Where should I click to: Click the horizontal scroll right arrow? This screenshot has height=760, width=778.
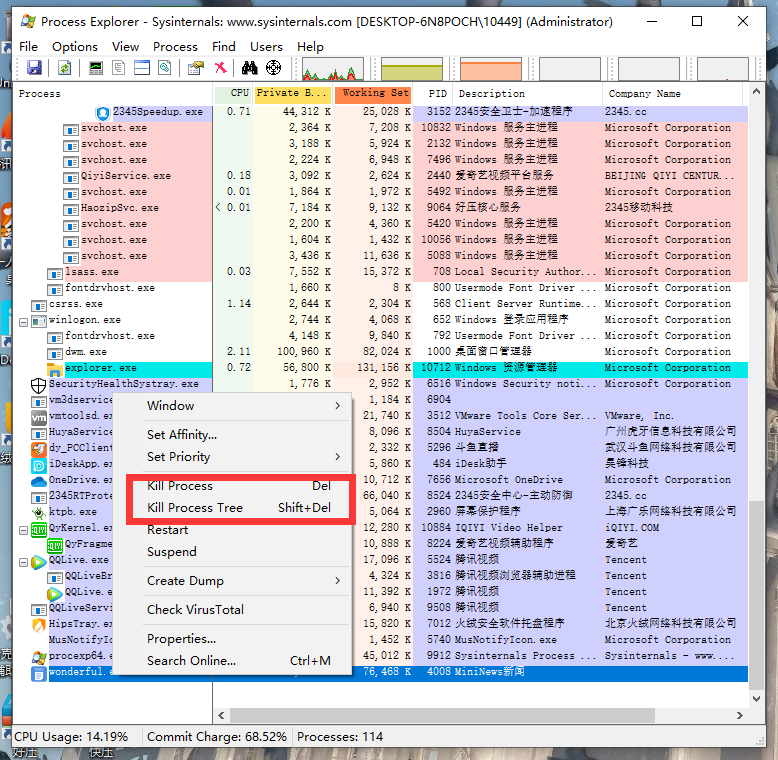coord(739,715)
